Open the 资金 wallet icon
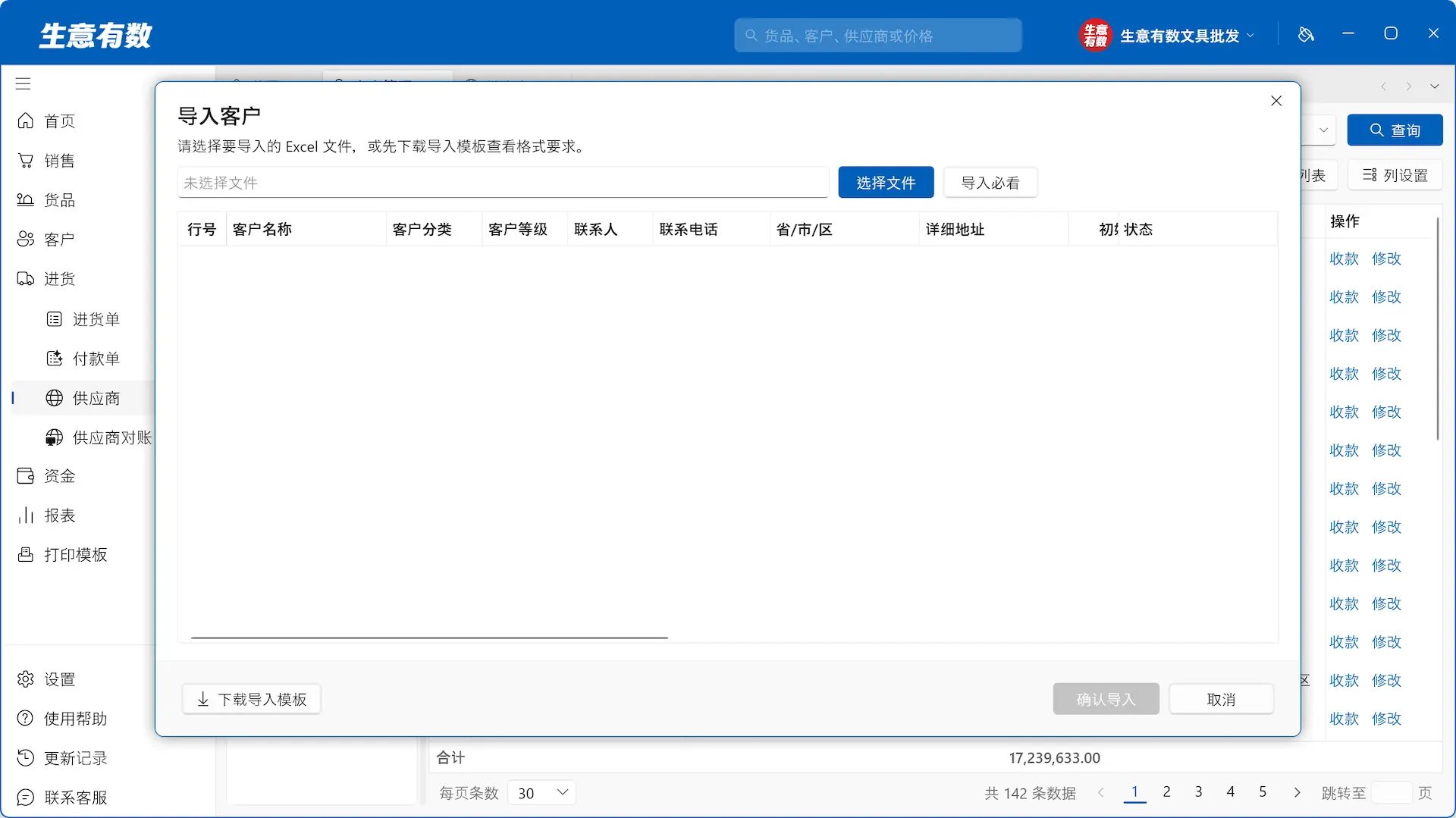This screenshot has width=1456, height=818. click(26, 475)
